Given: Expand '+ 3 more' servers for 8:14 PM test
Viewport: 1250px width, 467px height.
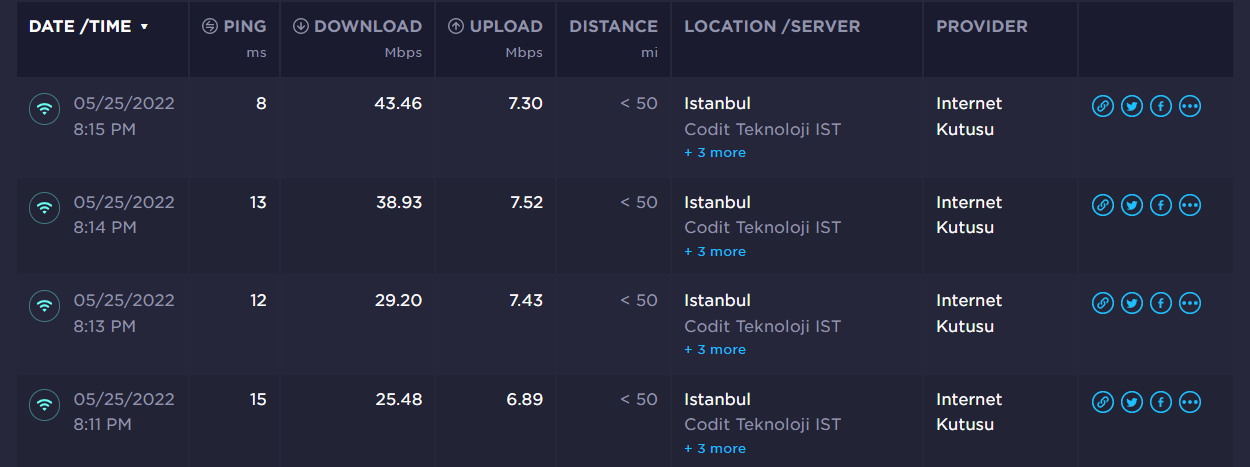Looking at the screenshot, I should click(x=715, y=252).
